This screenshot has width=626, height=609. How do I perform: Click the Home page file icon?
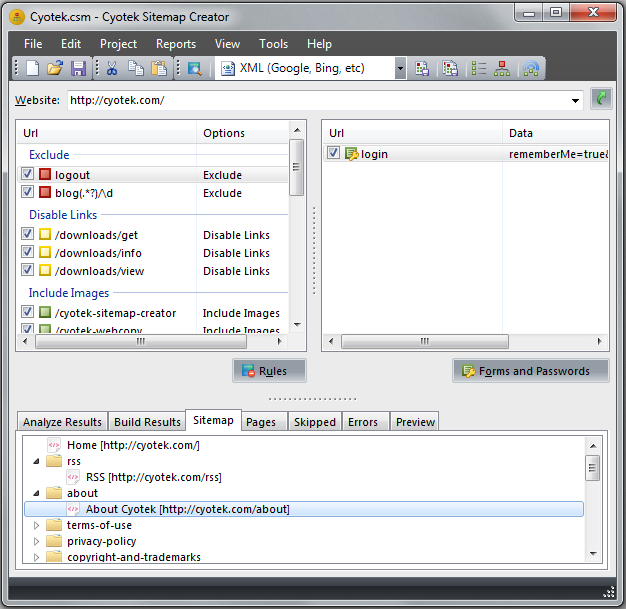[x=53, y=445]
